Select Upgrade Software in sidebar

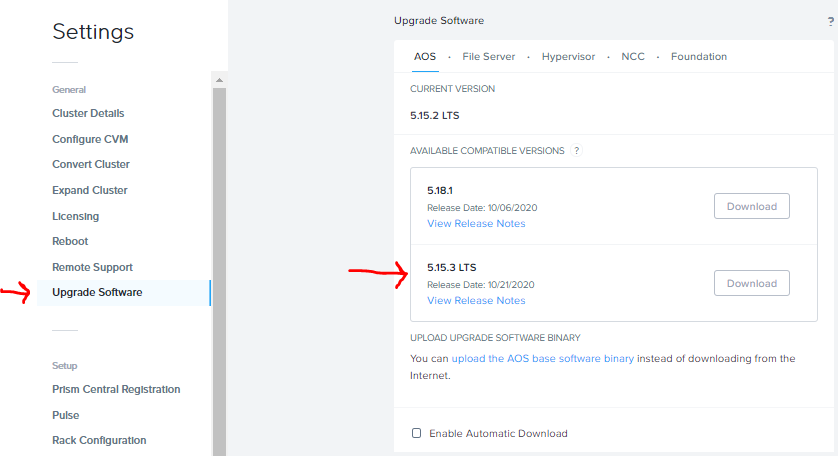(x=123, y=292)
